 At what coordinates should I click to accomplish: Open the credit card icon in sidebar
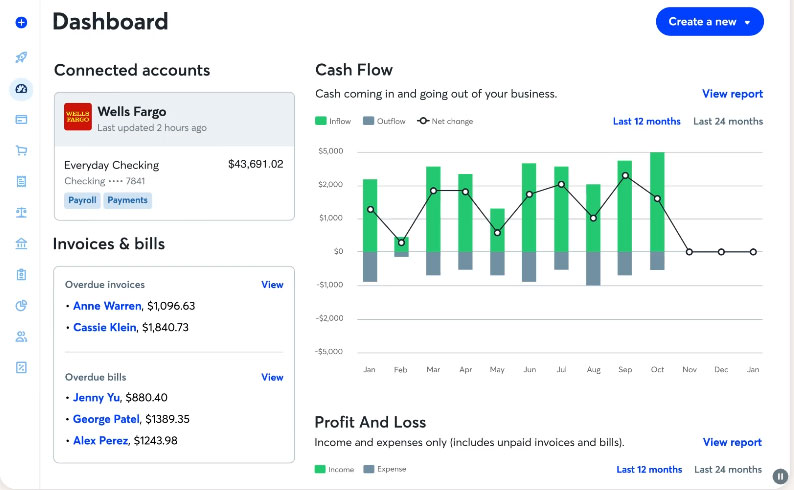(21, 120)
